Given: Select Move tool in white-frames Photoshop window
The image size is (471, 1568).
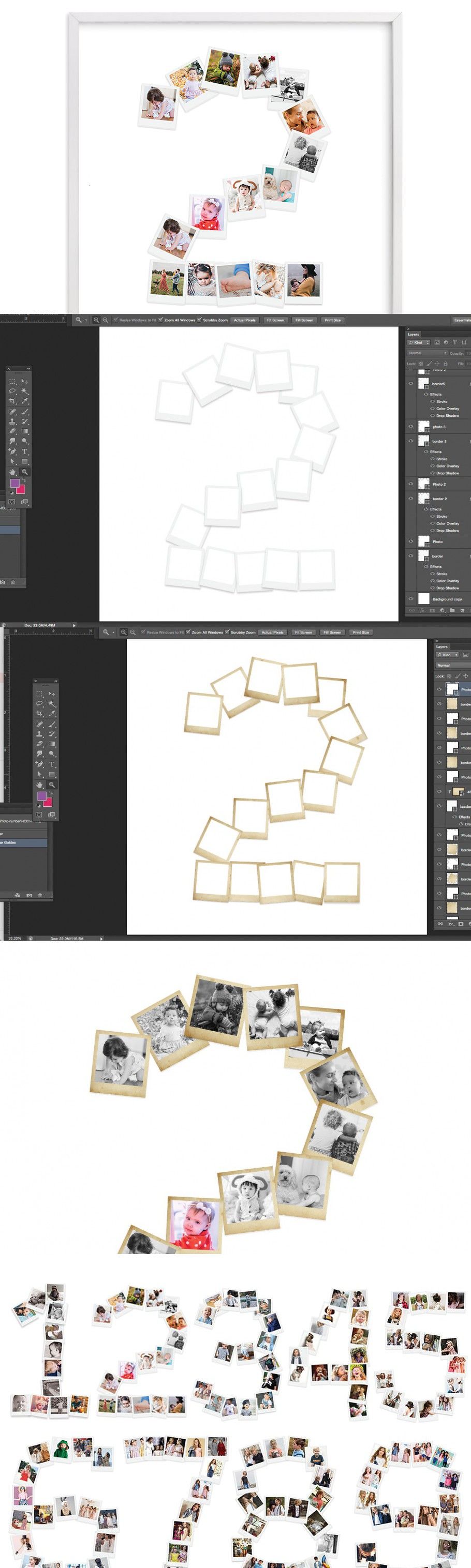Looking at the screenshot, I should pyautogui.click(x=25, y=382).
